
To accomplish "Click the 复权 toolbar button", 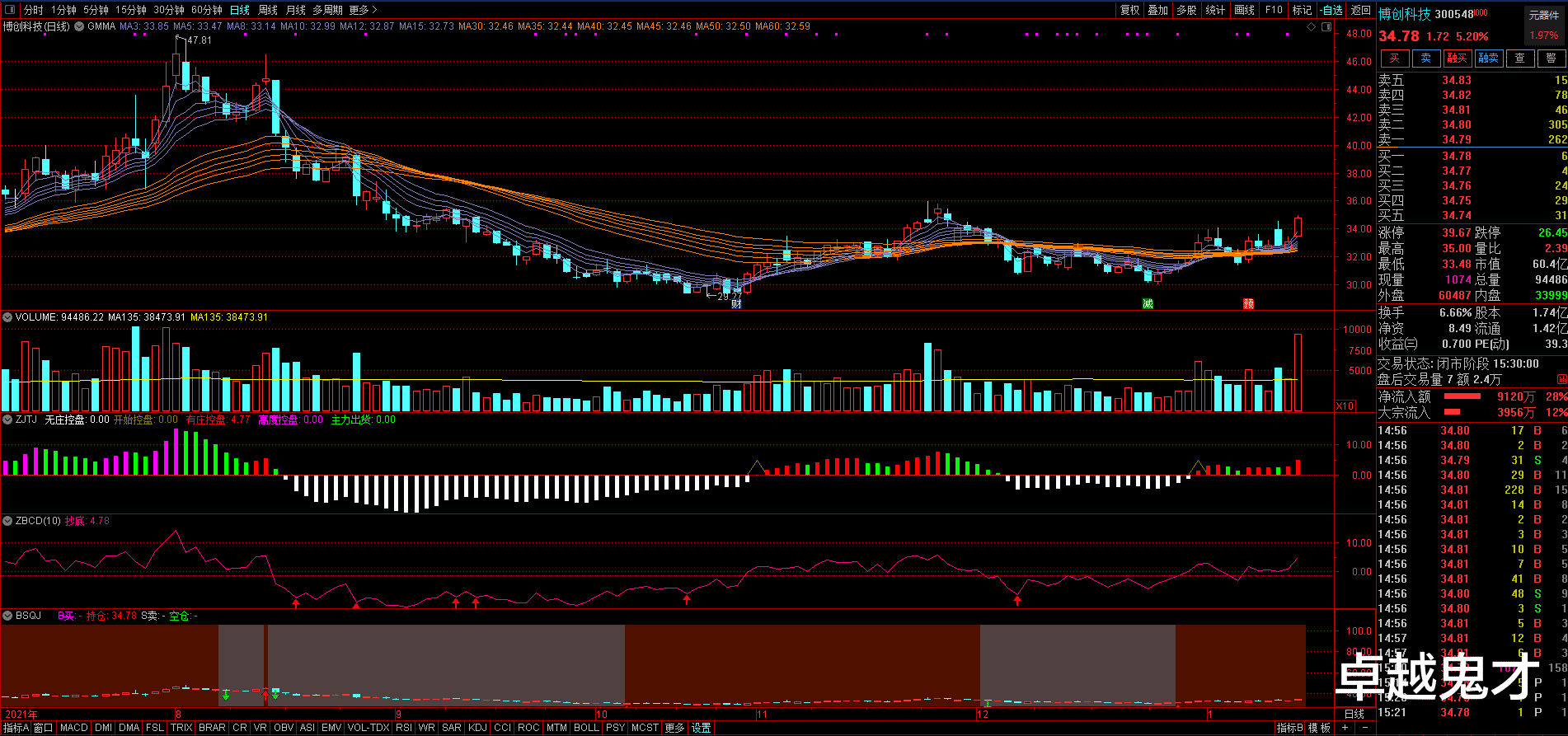I will point(1129,10).
